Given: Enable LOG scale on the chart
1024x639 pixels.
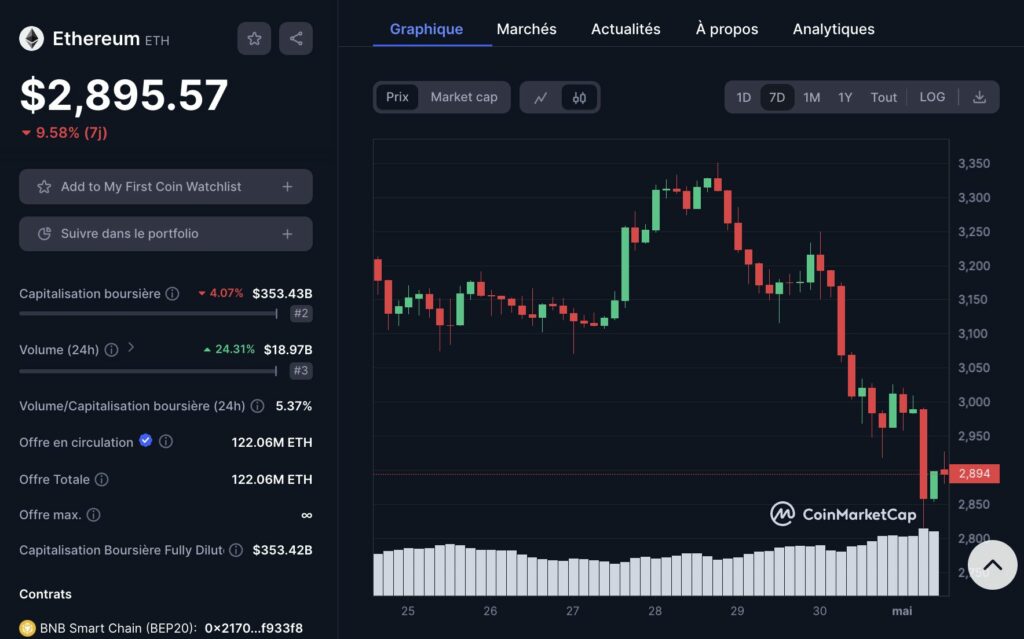Looking at the screenshot, I should (x=932, y=97).
